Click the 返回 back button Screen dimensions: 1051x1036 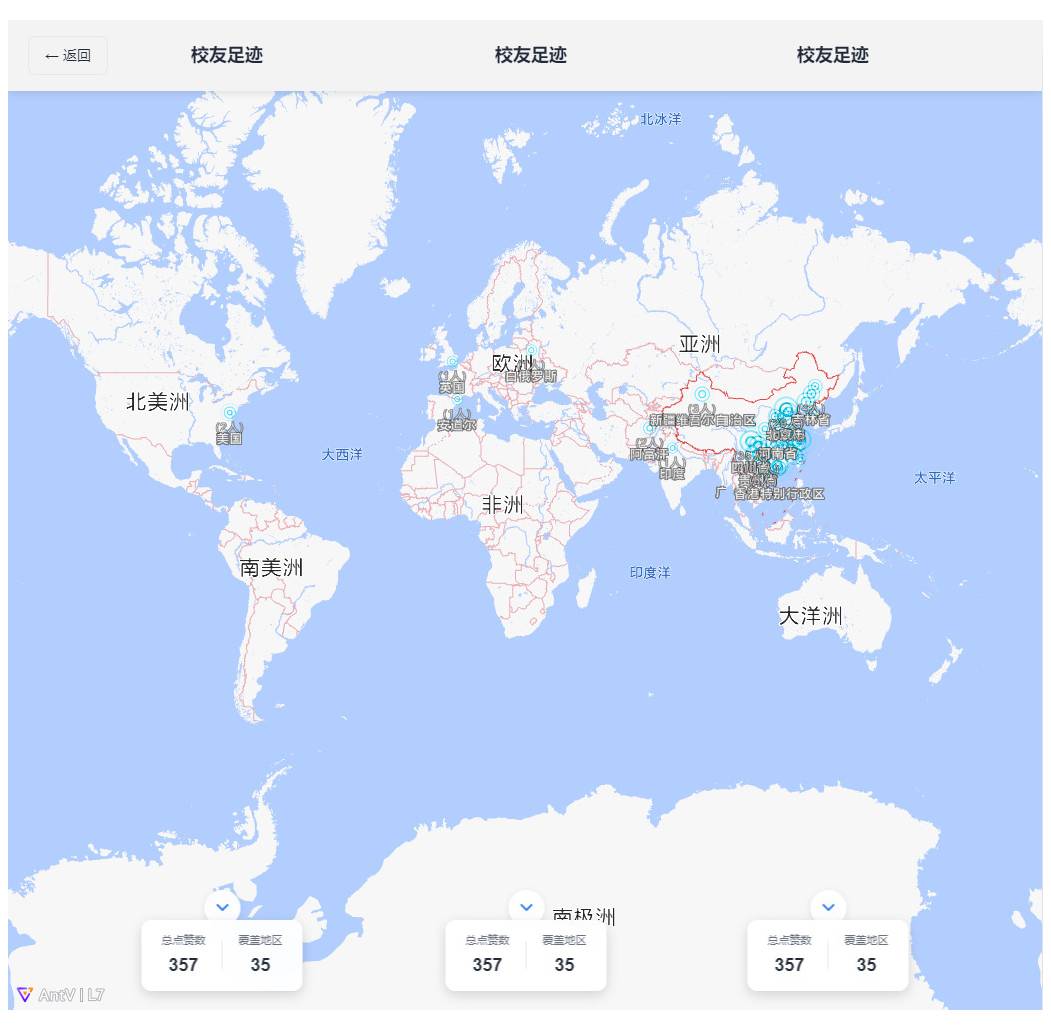point(68,56)
